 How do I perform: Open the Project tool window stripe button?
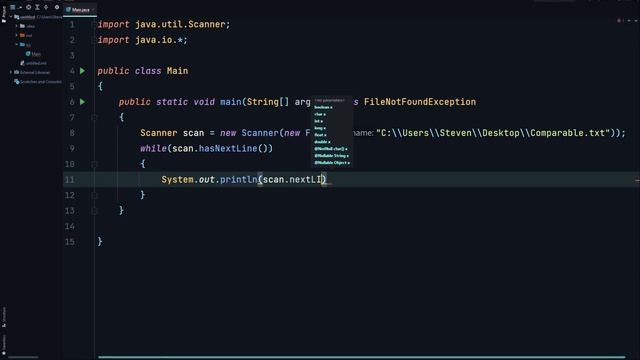[x=4, y=14]
